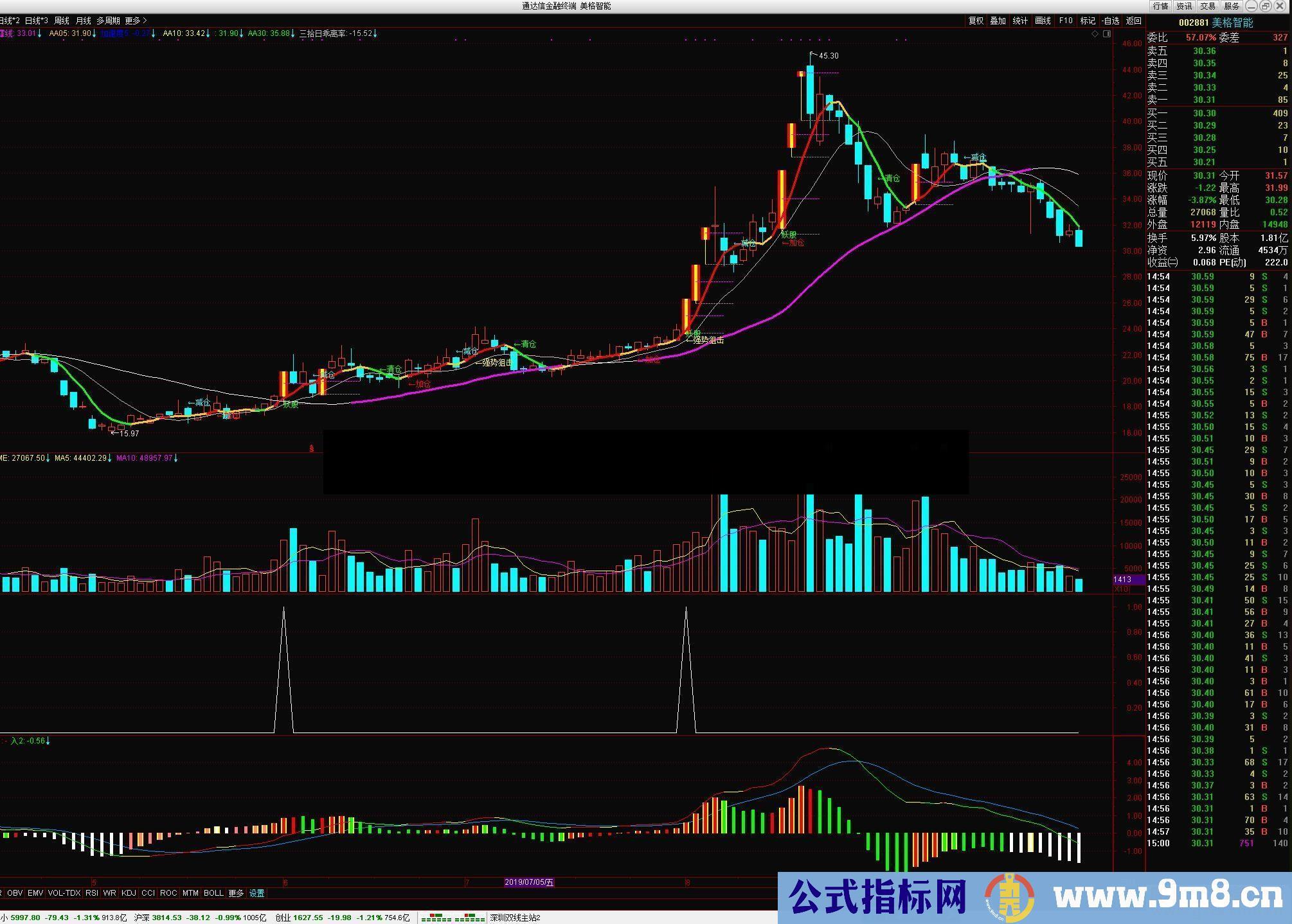Viewport: 1292px width, 924px height.
Task: Expand the 更多 period options at the top
Action: pos(135,21)
